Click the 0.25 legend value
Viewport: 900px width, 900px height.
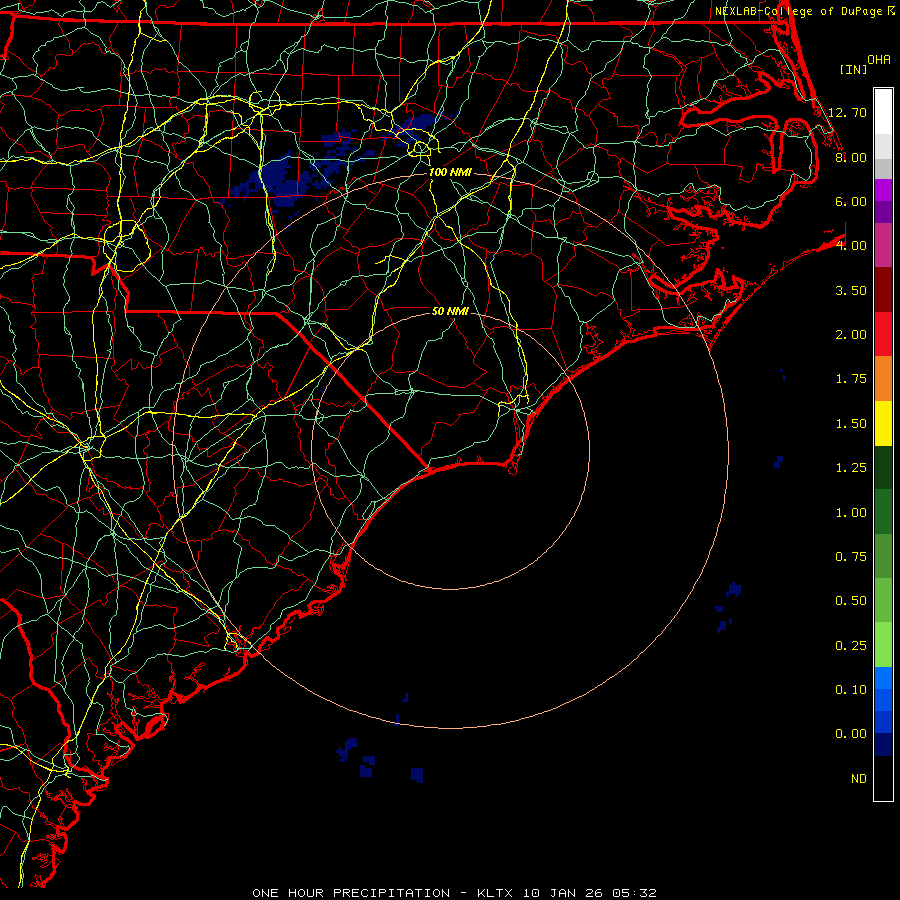point(851,646)
